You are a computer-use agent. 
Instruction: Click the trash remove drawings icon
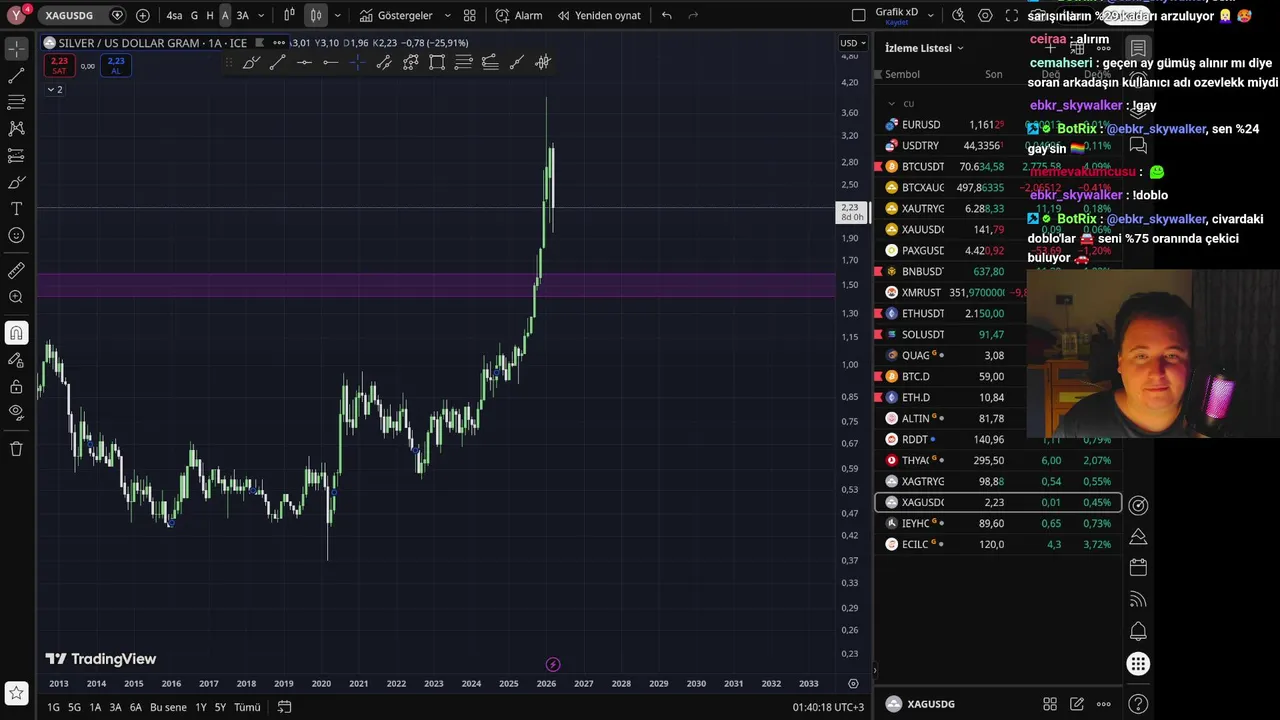pos(16,449)
